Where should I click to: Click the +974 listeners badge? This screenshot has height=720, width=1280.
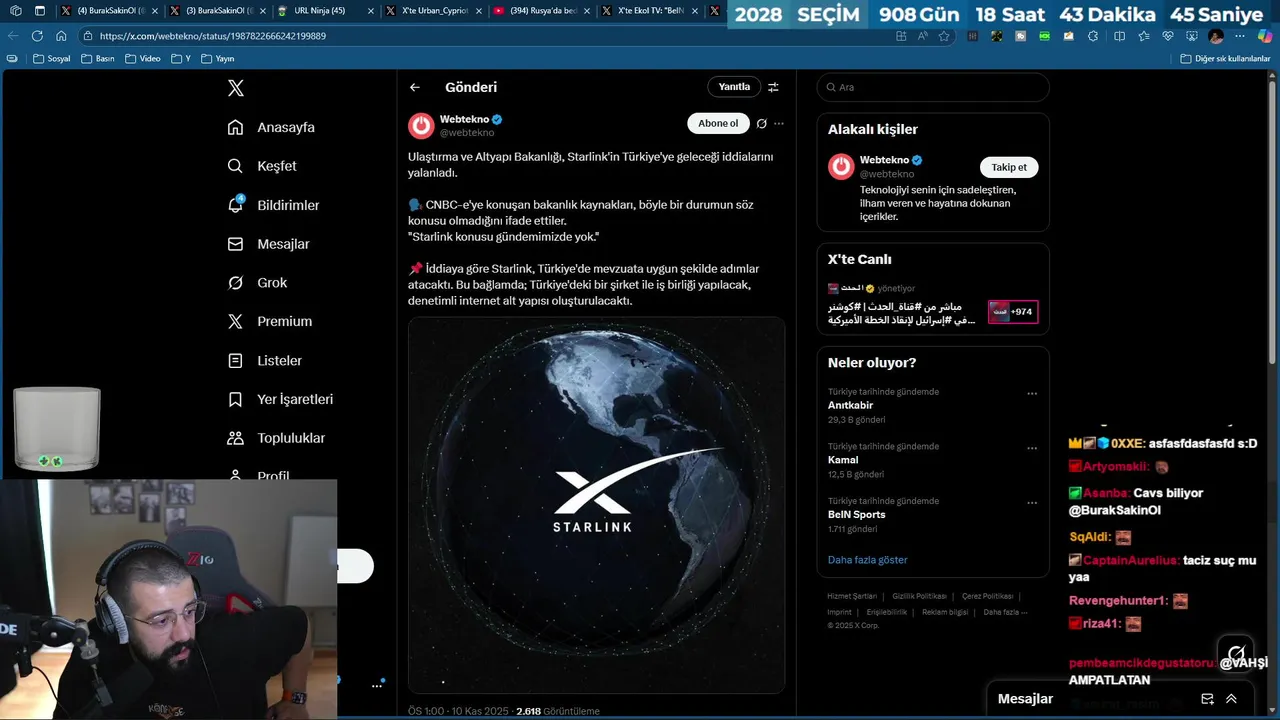pos(1013,312)
